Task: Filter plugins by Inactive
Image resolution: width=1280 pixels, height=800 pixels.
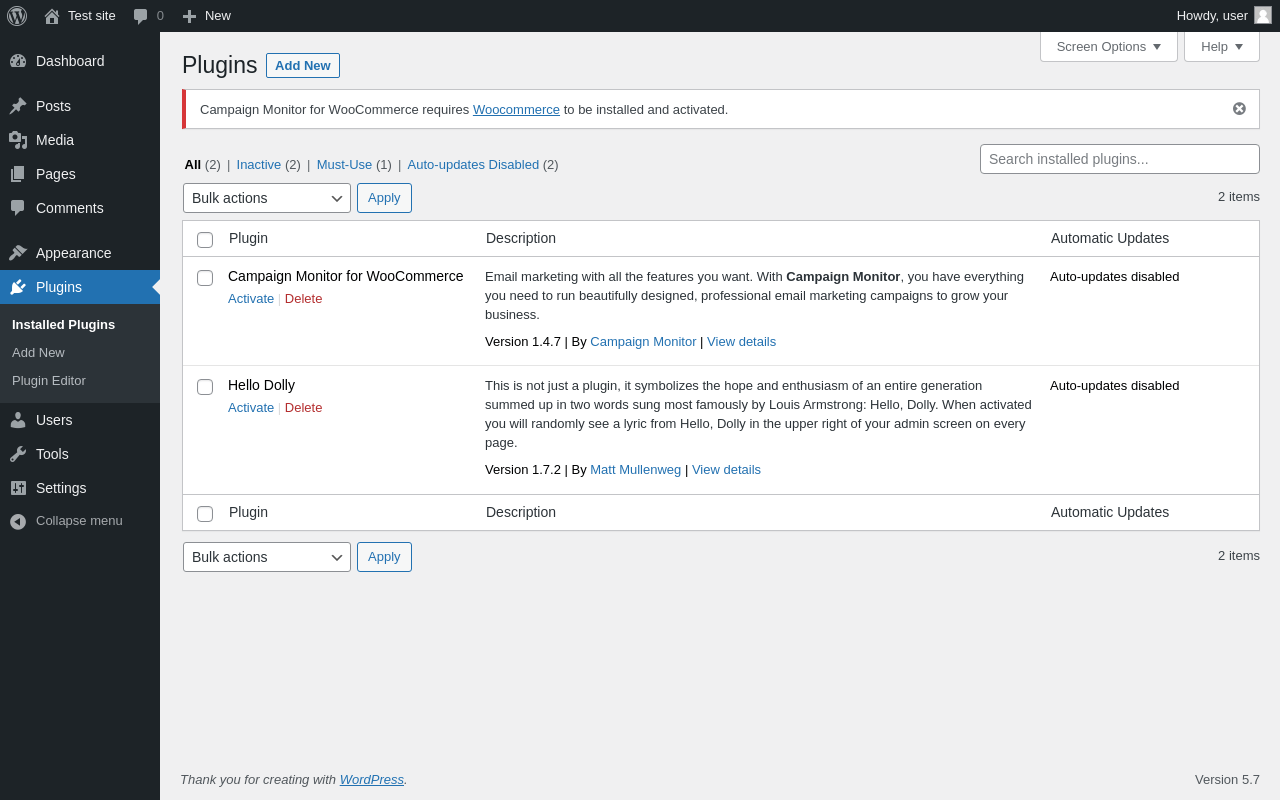Action: point(259,165)
